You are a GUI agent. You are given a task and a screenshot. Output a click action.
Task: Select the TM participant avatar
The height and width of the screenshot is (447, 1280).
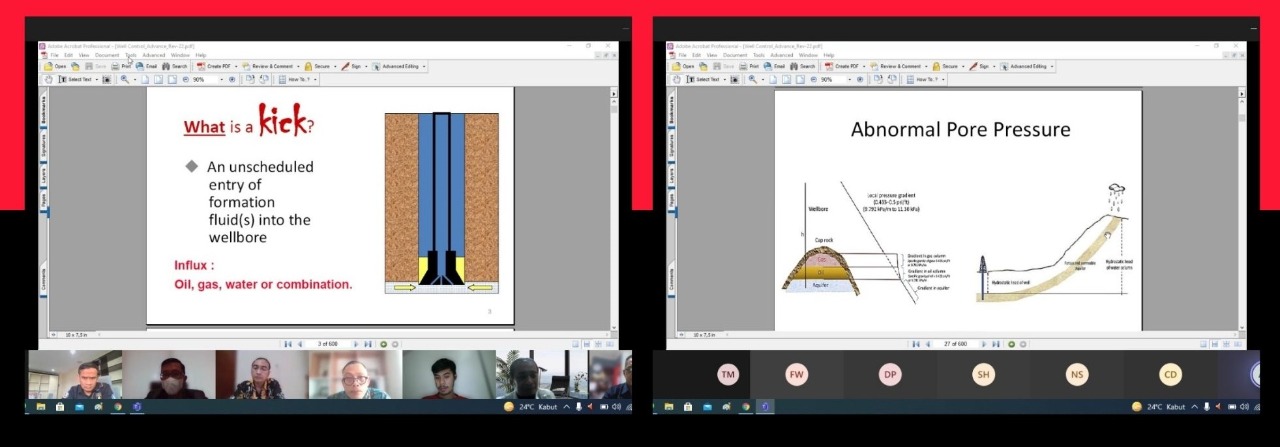click(x=728, y=375)
